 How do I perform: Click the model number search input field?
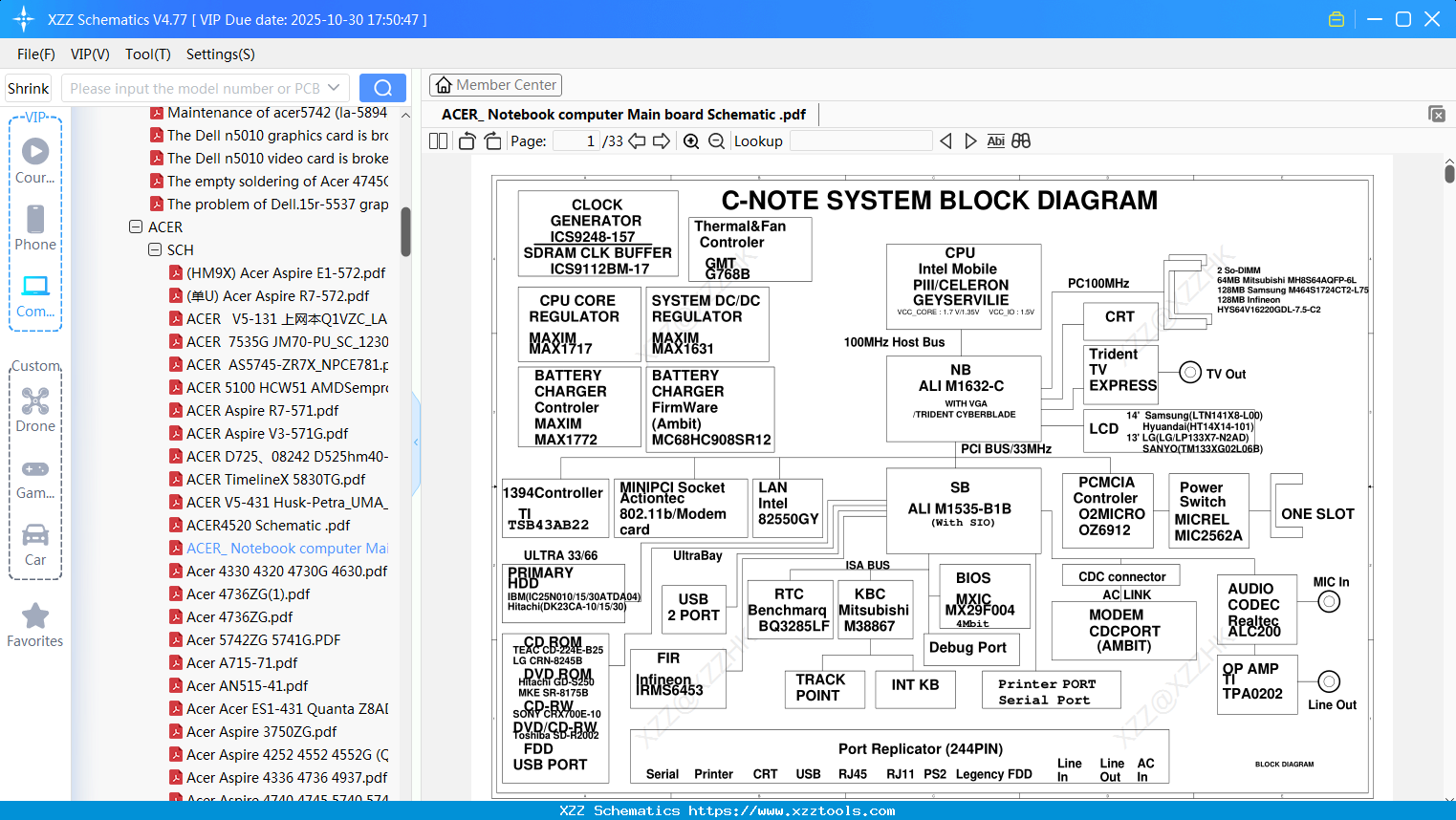195,88
